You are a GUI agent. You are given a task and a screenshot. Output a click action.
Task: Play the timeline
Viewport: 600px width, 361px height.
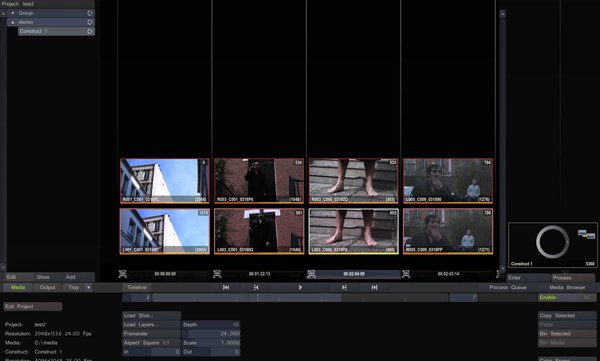300,287
